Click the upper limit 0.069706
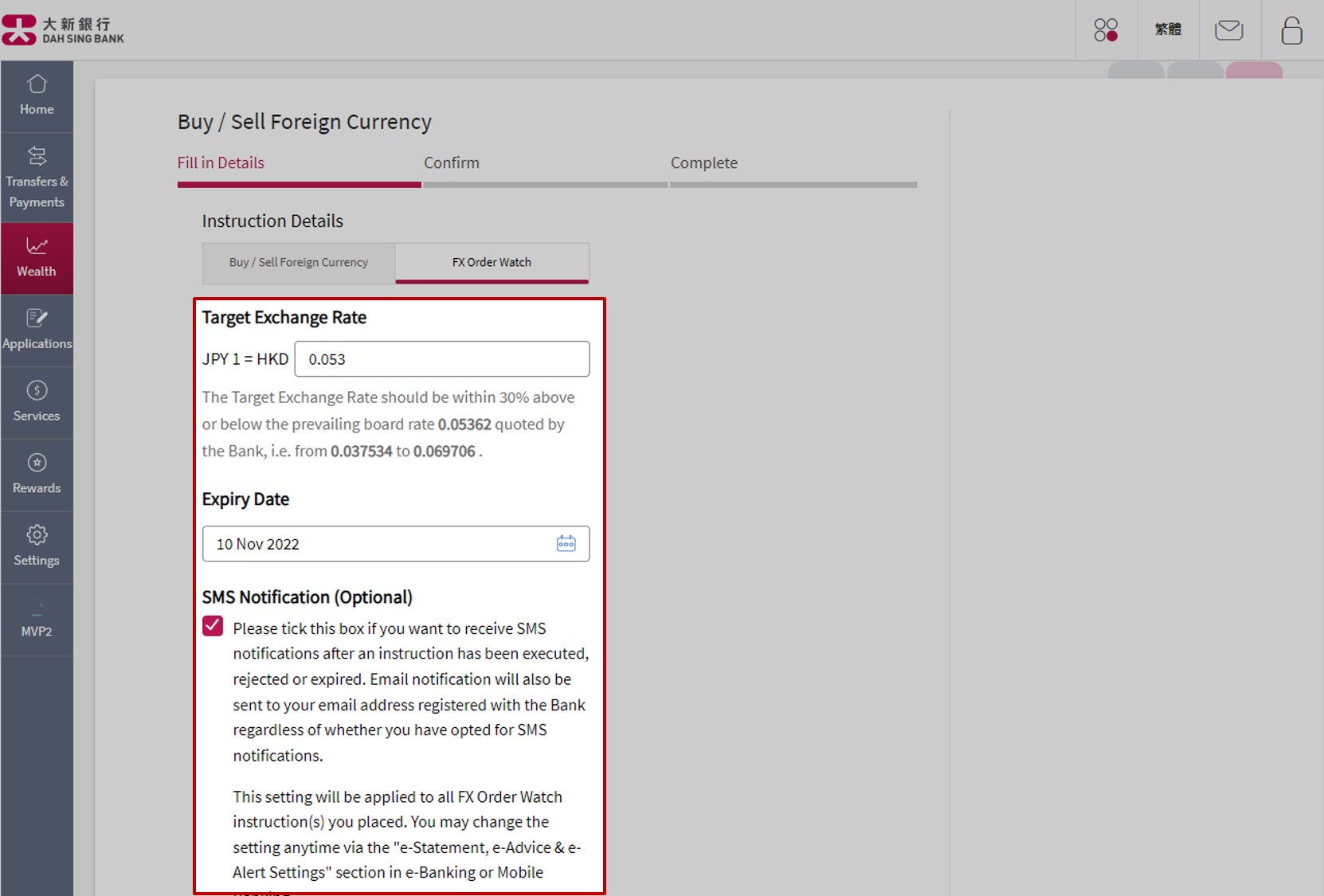Viewport: 1324px width, 896px height. coord(444,452)
